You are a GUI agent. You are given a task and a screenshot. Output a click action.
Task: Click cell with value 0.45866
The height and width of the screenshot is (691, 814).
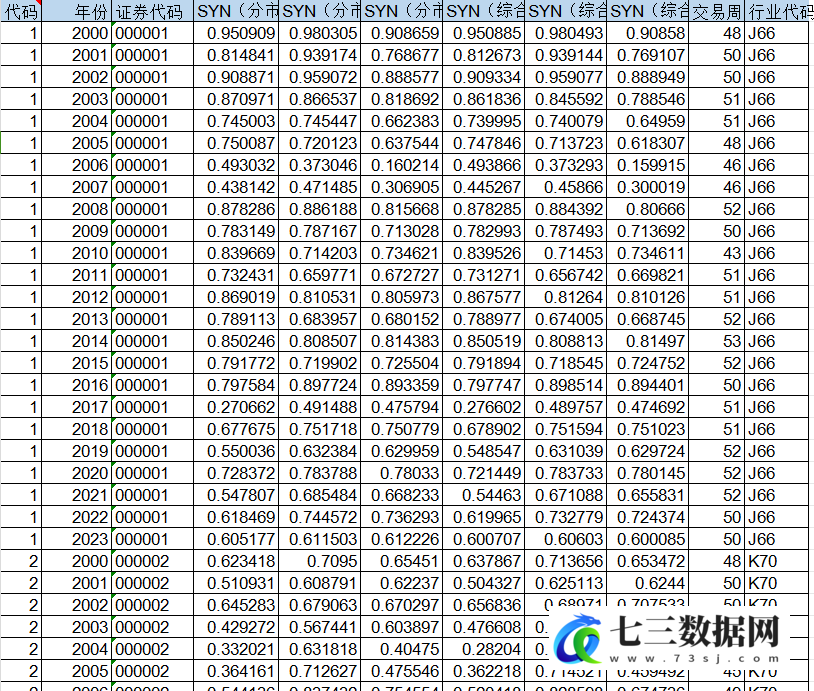(565, 187)
